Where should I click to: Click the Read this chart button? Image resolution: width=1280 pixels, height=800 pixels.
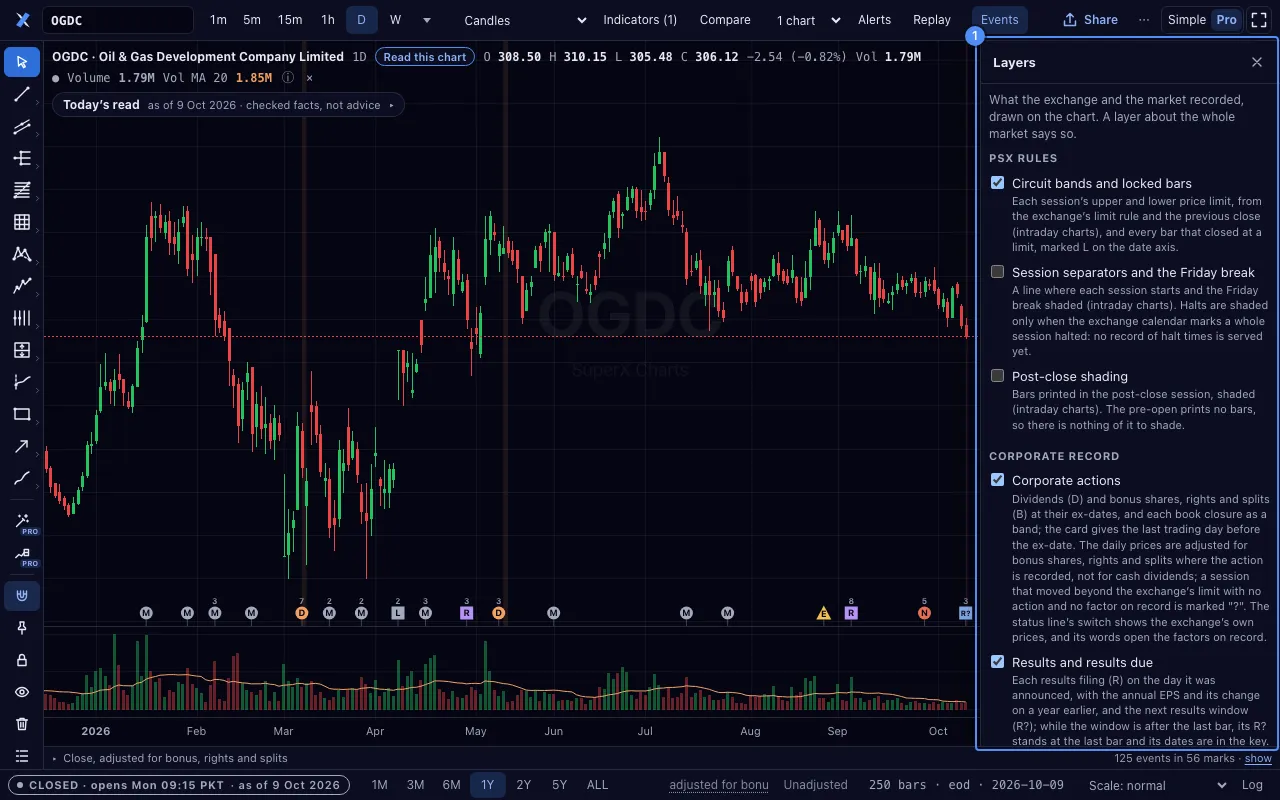pos(425,57)
